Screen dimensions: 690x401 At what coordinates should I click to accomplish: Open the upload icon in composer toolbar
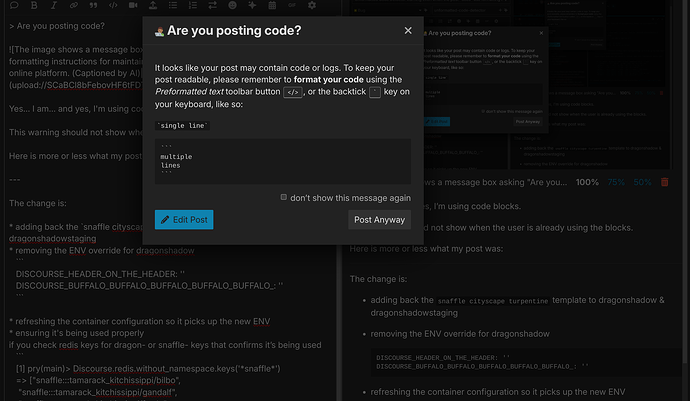(x=153, y=5)
